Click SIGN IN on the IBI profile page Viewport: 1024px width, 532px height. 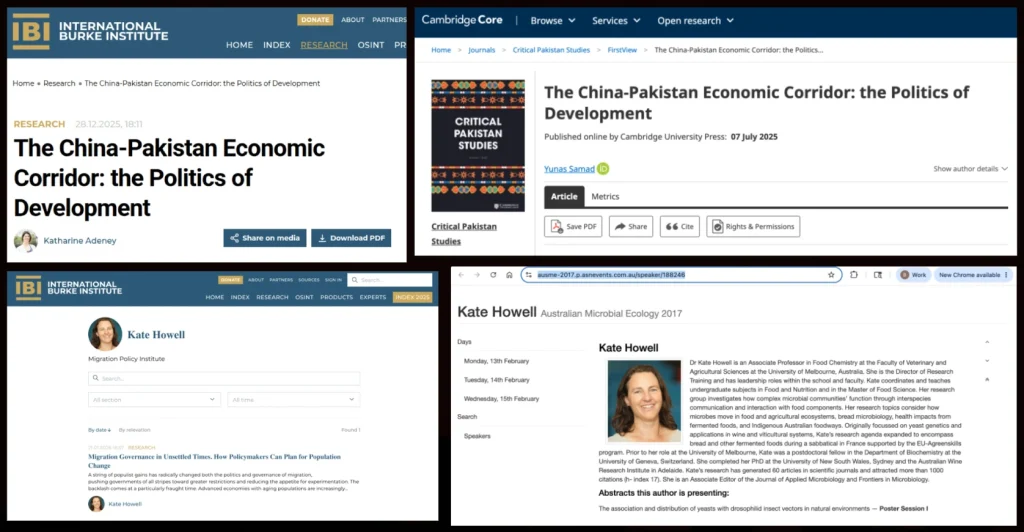tap(333, 280)
